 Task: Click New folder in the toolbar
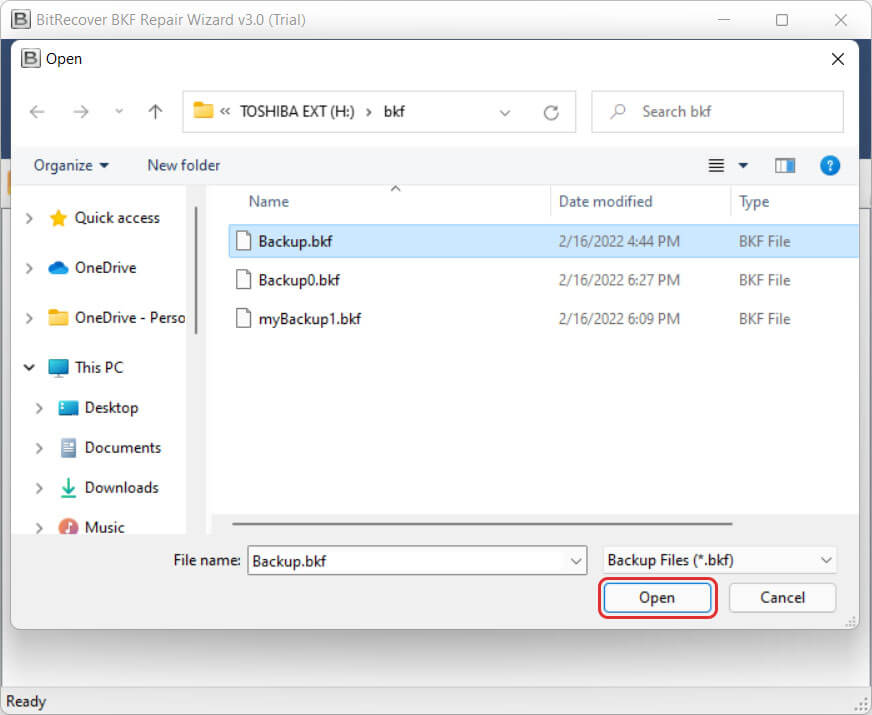coord(183,165)
